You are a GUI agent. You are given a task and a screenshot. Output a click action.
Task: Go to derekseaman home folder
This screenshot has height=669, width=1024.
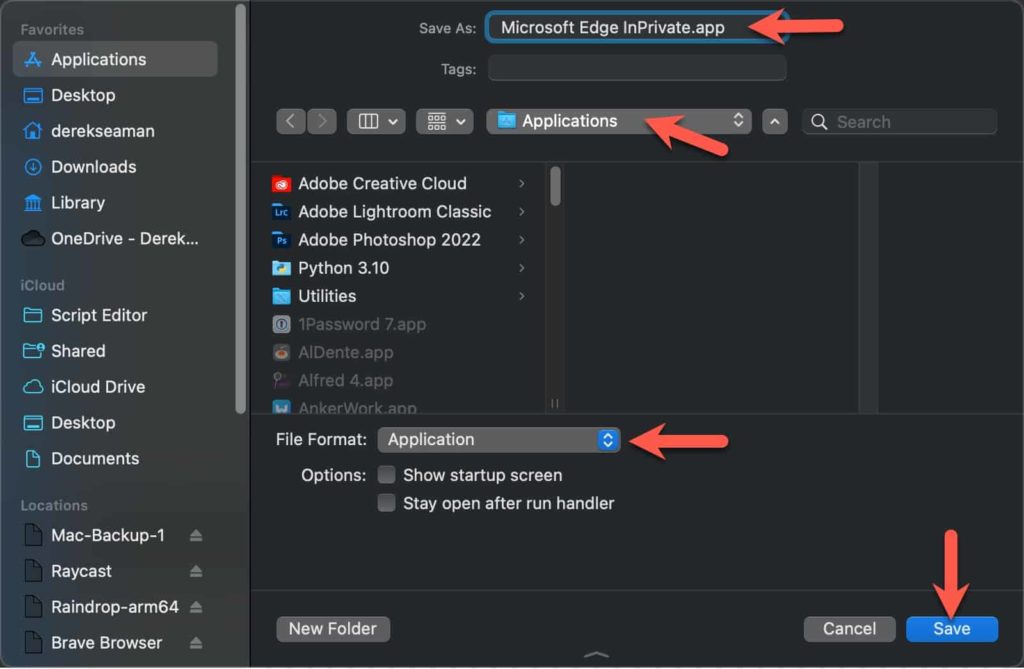point(115,131)
